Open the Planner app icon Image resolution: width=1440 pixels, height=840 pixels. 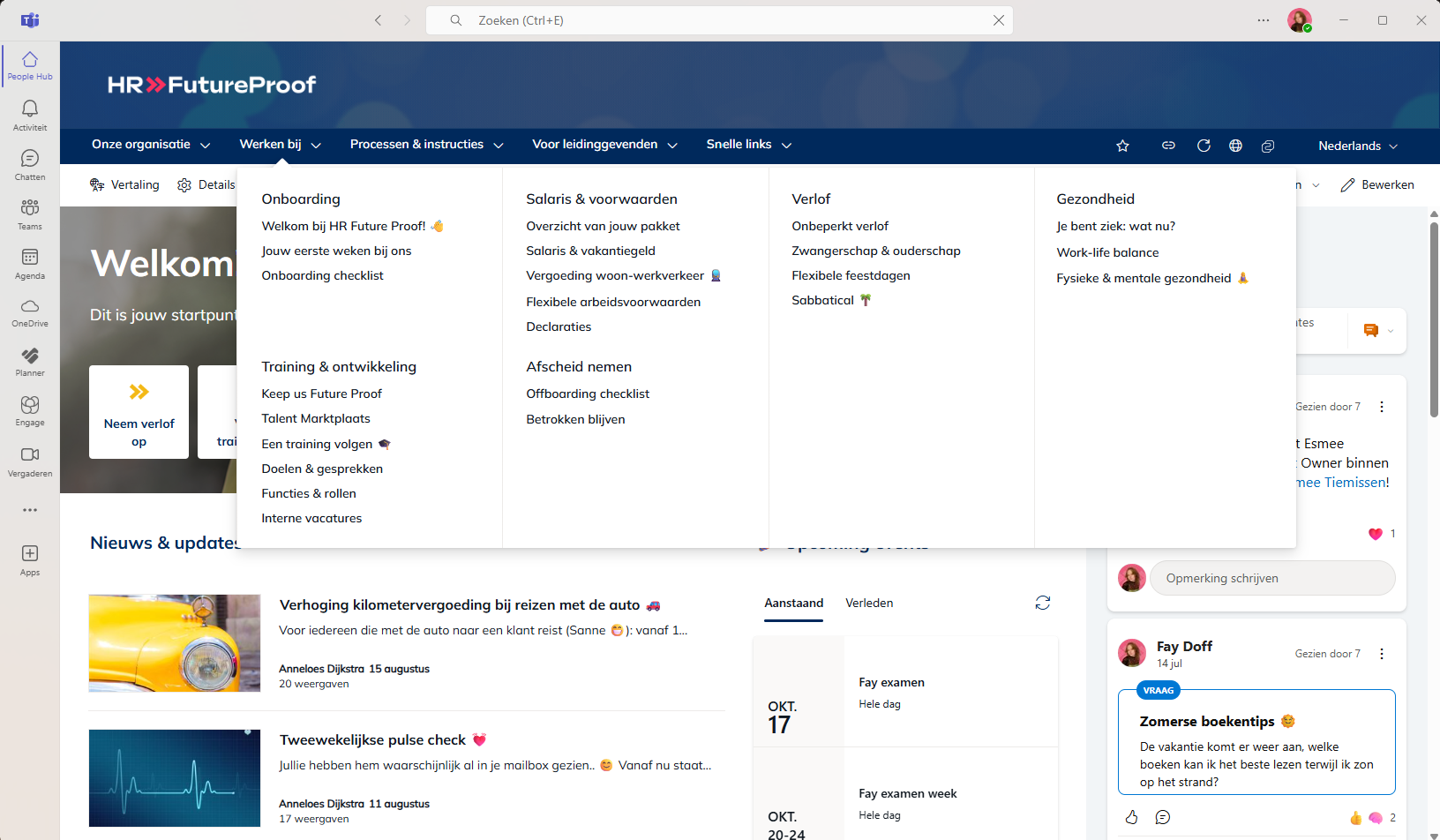click(30, 362)
